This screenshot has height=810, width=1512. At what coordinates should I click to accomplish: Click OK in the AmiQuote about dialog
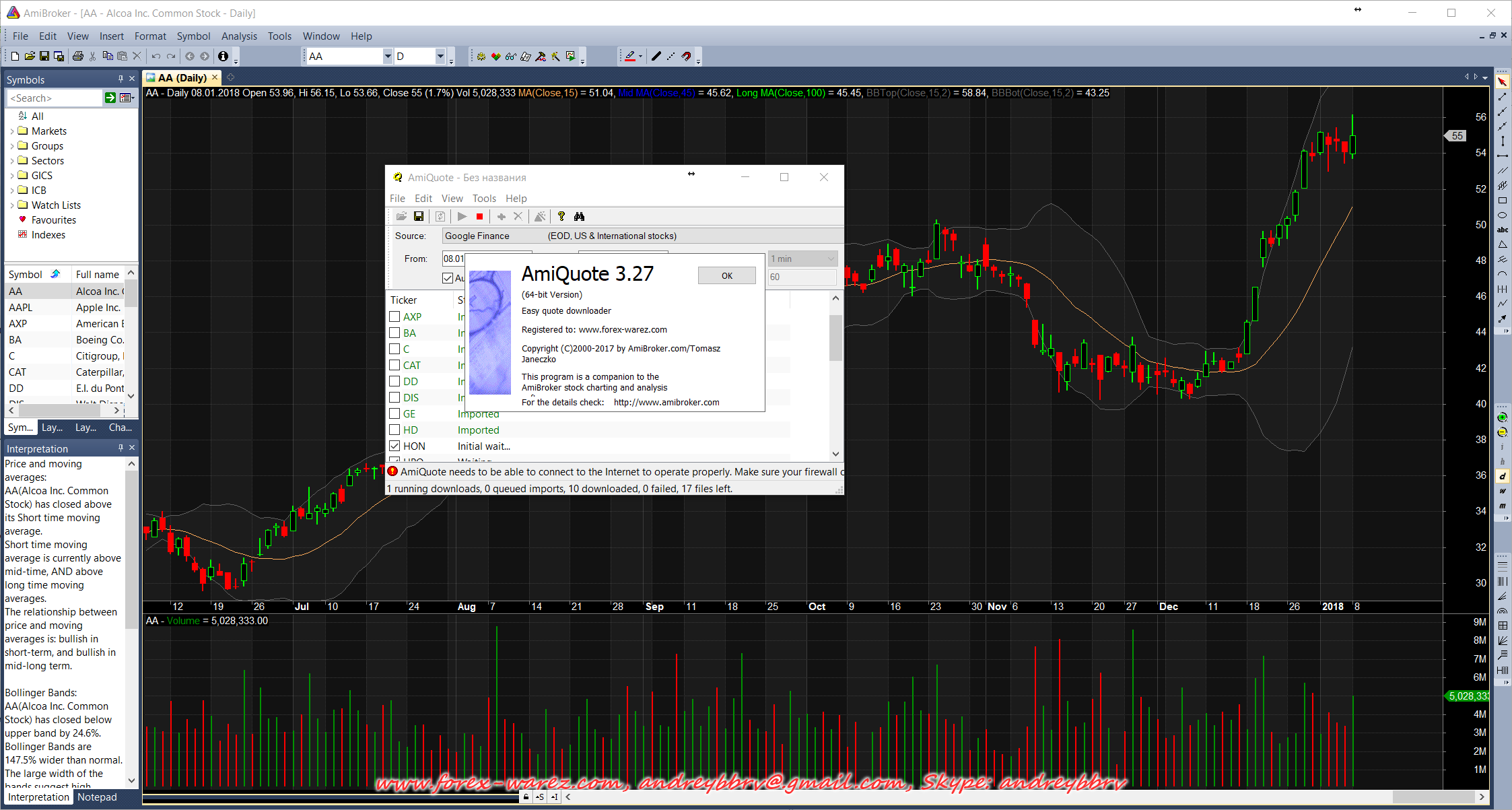pyautogui.click(x=726, y=275)
